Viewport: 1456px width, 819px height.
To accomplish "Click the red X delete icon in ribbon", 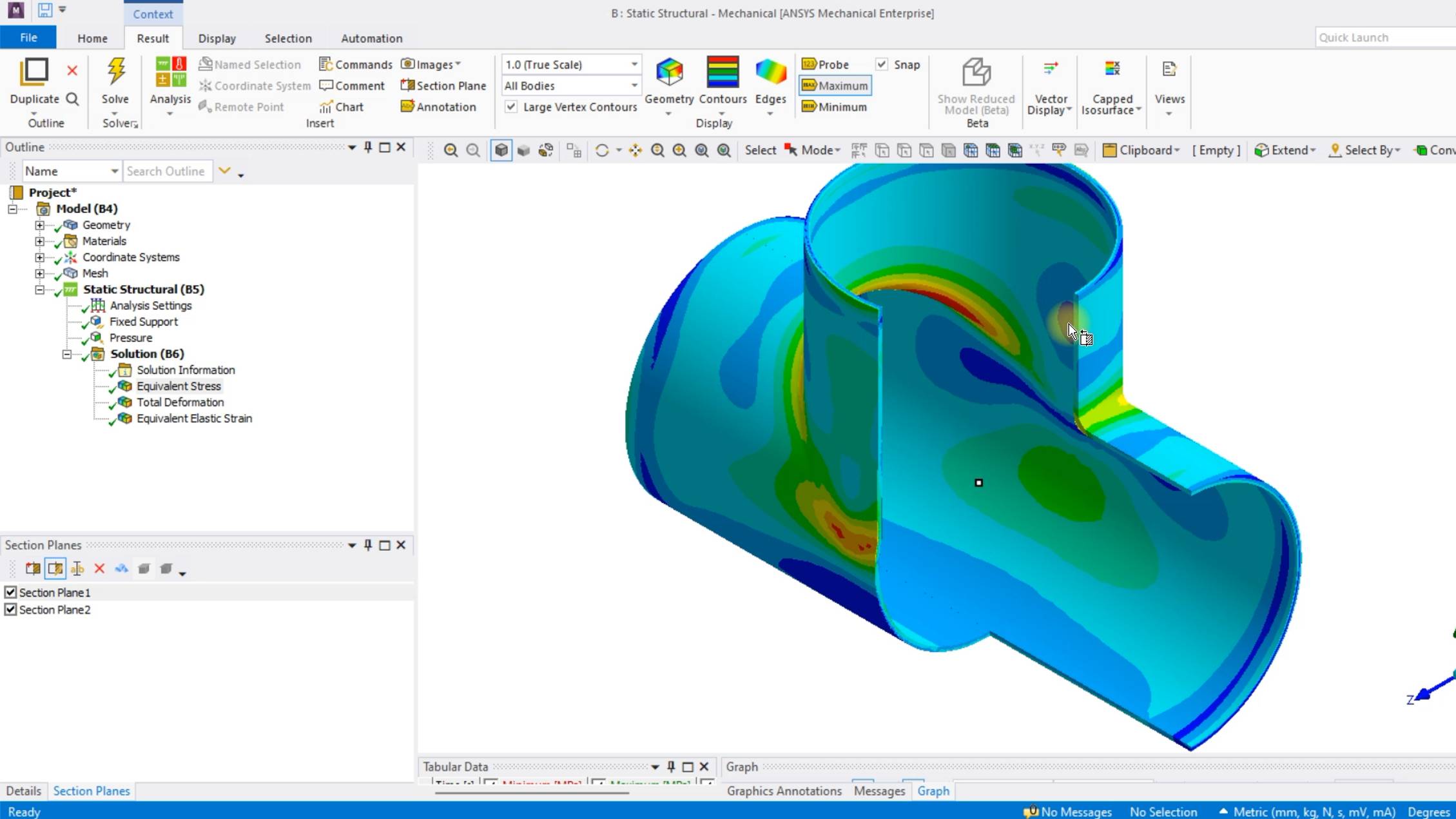I will pos(72,70).
